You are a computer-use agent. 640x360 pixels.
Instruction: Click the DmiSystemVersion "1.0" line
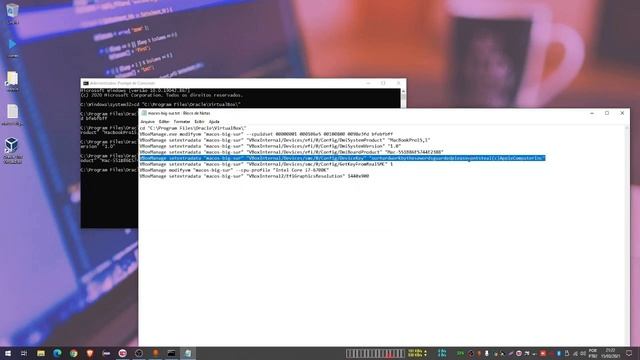(270, 146)
